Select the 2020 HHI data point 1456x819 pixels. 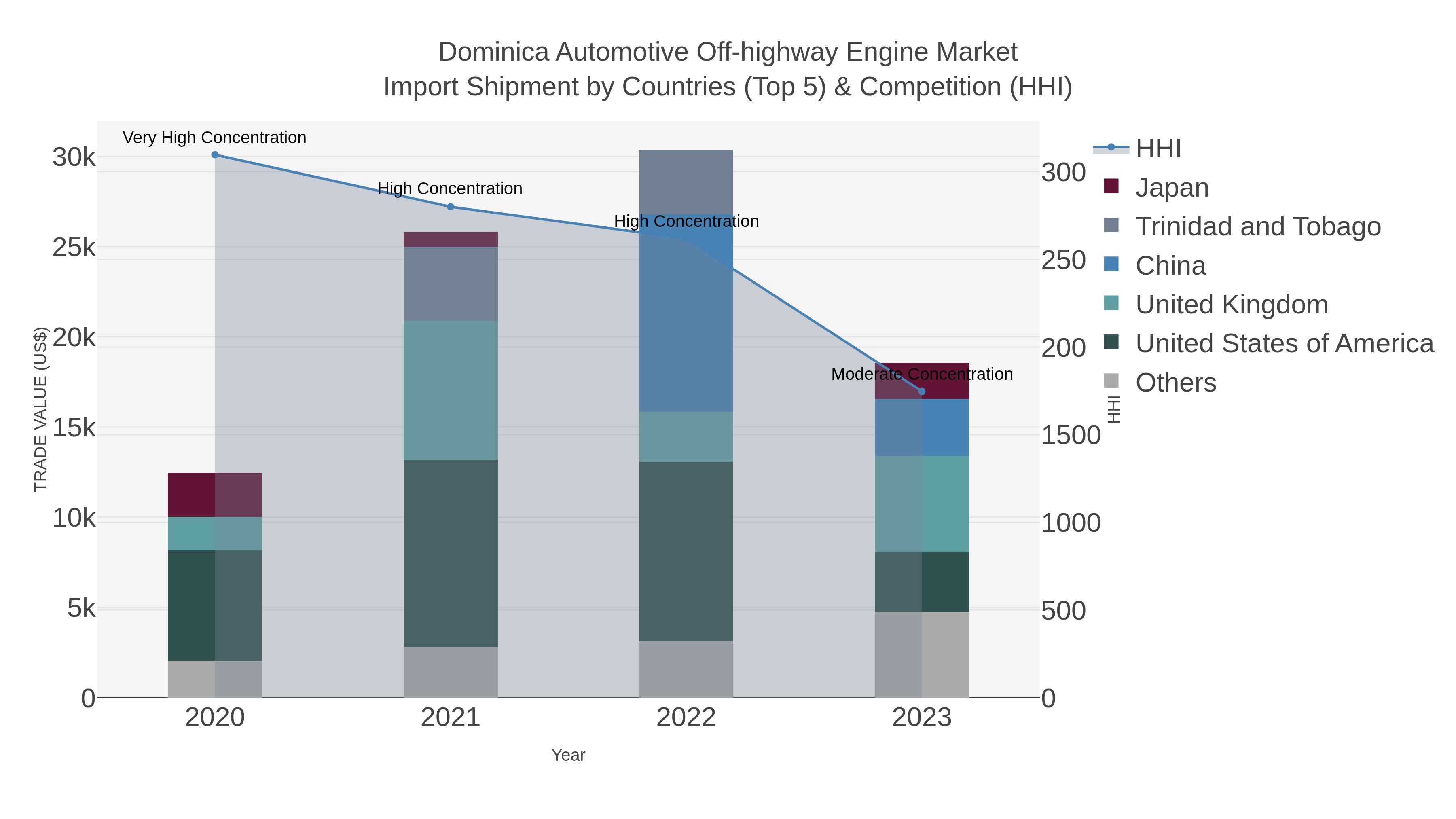(x=215, y=154)
